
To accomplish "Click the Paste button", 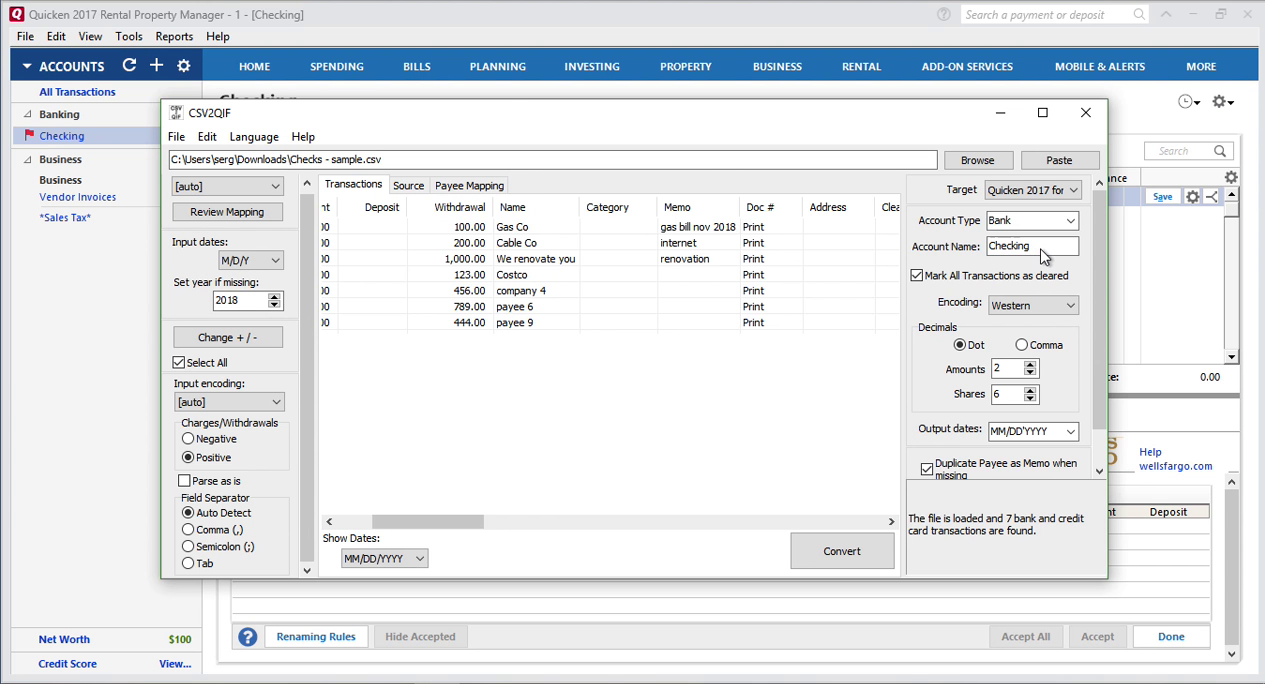I will coord(1059,160).
